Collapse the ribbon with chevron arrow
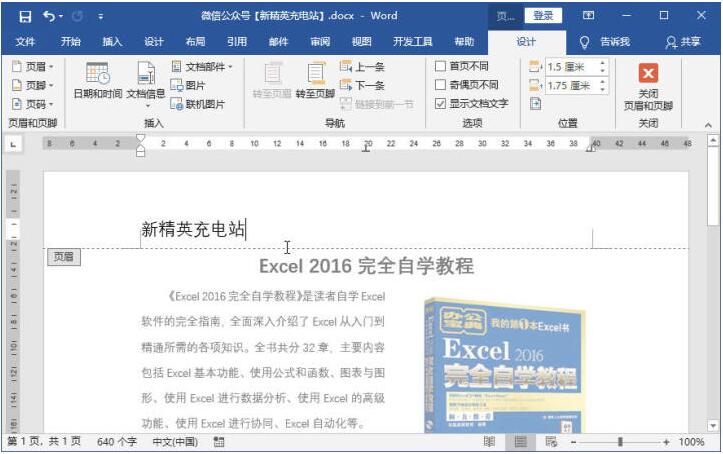 [x=708, y=124]
